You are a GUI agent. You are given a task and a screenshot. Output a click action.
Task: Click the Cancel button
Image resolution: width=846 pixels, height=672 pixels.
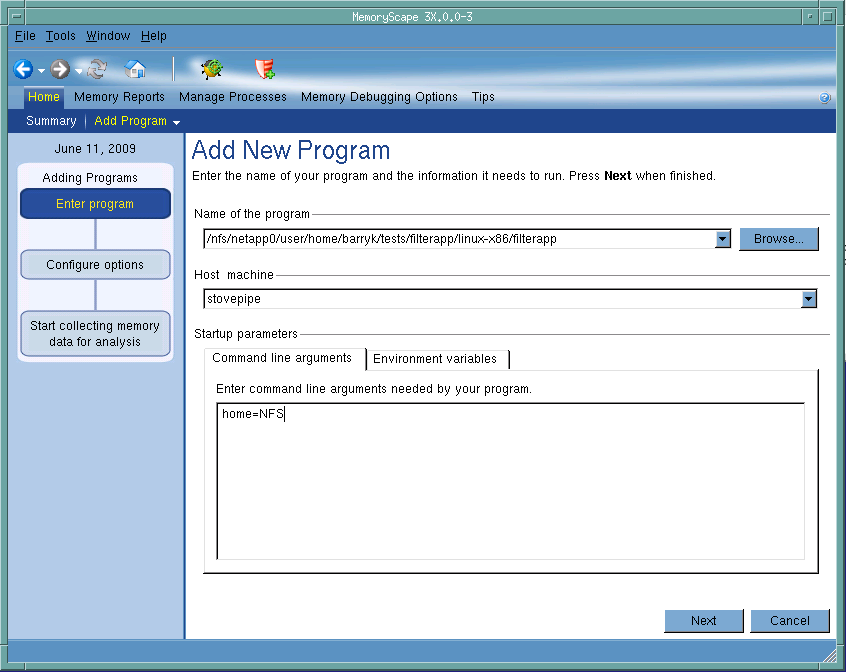coord(789,621)
